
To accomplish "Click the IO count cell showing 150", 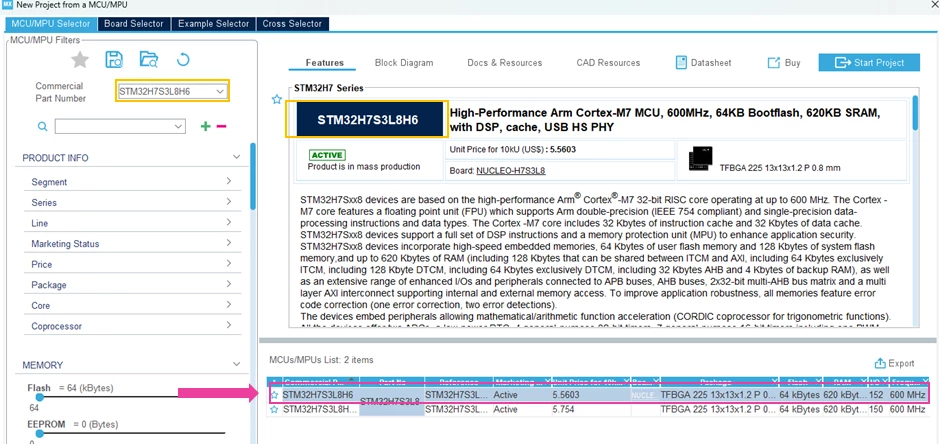I will coord(877,409).
